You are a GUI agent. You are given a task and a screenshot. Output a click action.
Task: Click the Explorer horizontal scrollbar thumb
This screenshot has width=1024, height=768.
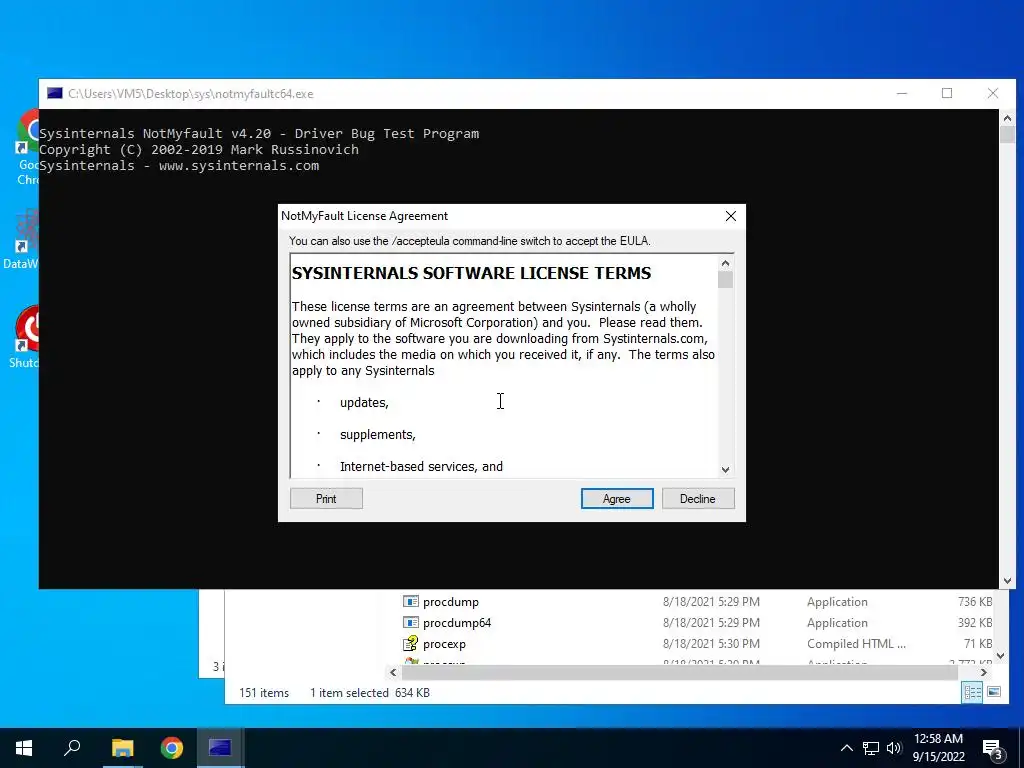pyautogui.click(x=679, y=672)
